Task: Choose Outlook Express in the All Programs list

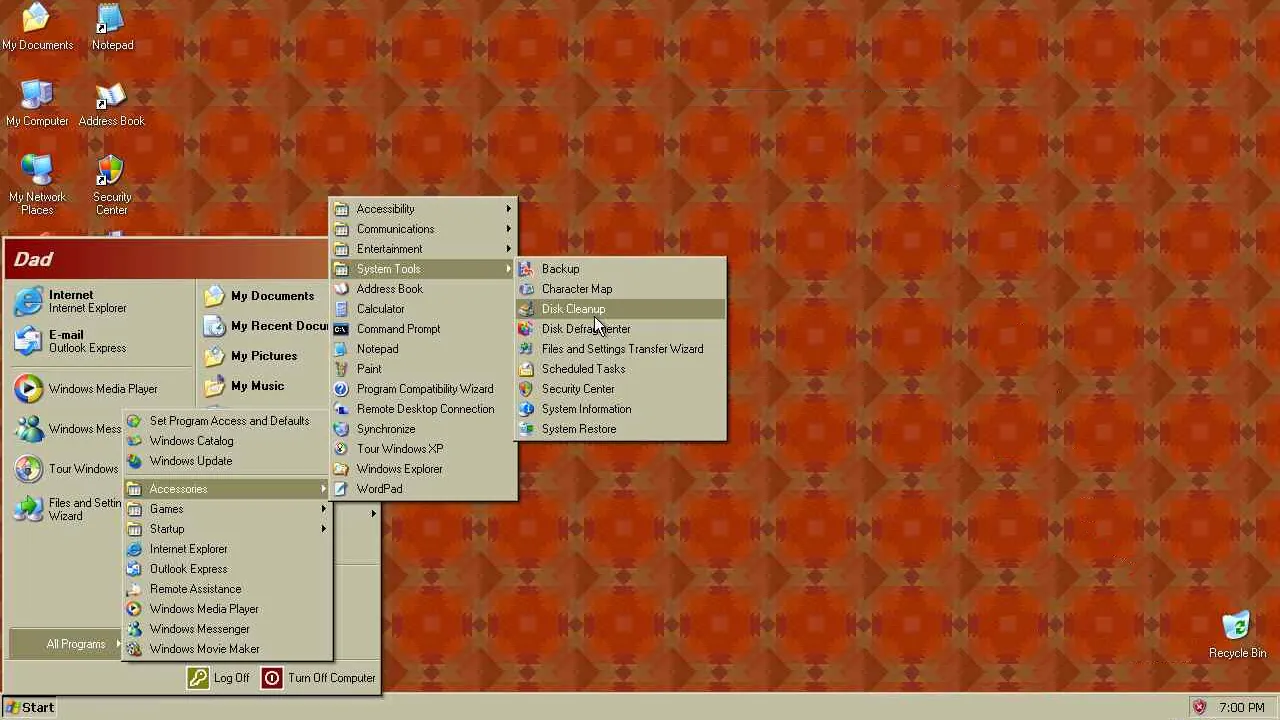Action: click(227, 569)
